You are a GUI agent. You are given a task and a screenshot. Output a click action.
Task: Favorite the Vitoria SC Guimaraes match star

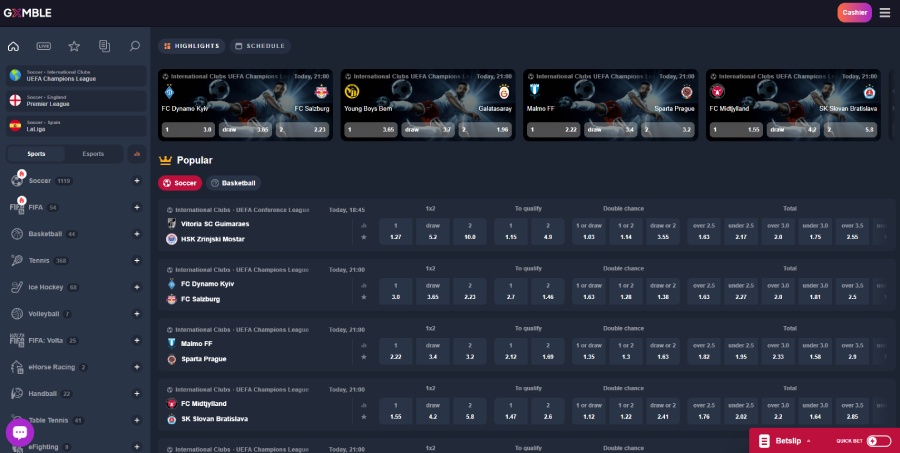point(363,237)
